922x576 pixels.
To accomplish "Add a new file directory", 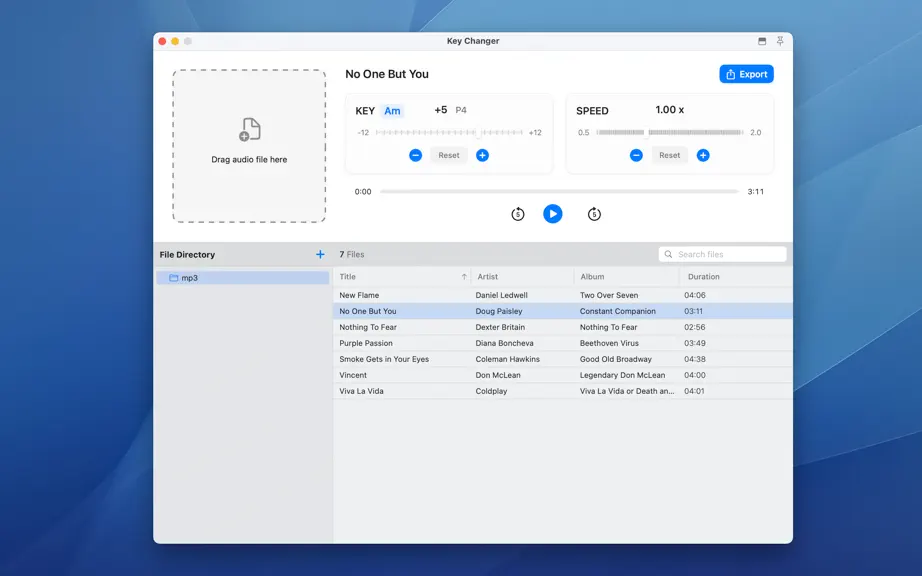I will [320, 254].
